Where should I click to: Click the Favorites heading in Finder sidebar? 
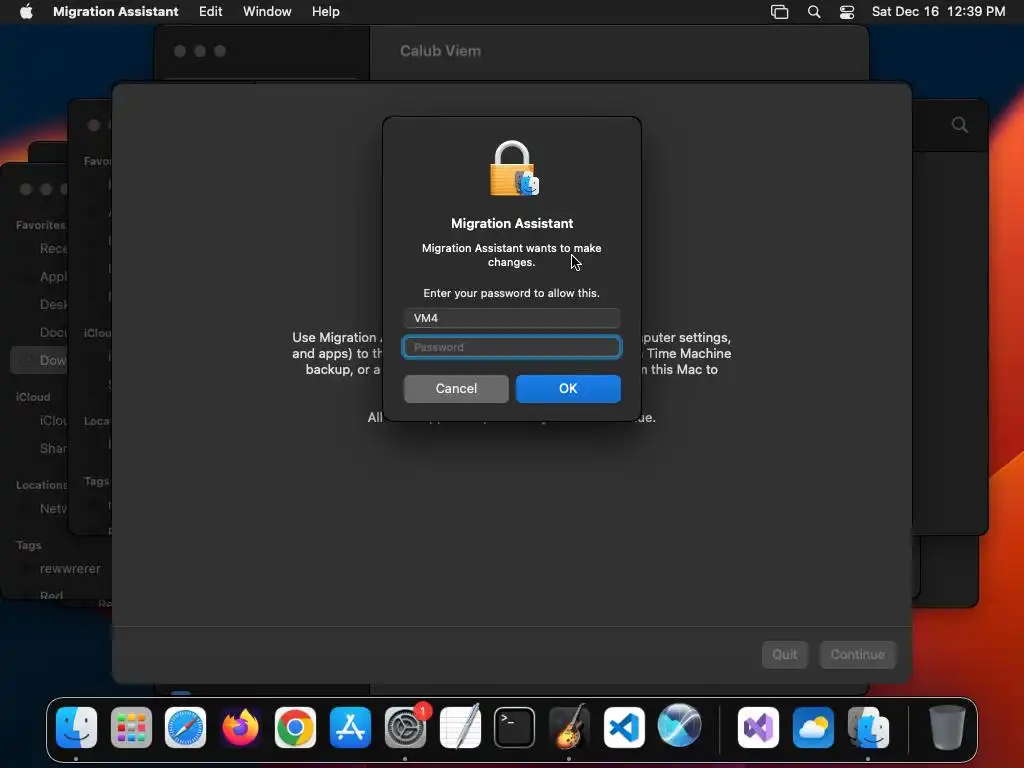(x=40, y=225)
